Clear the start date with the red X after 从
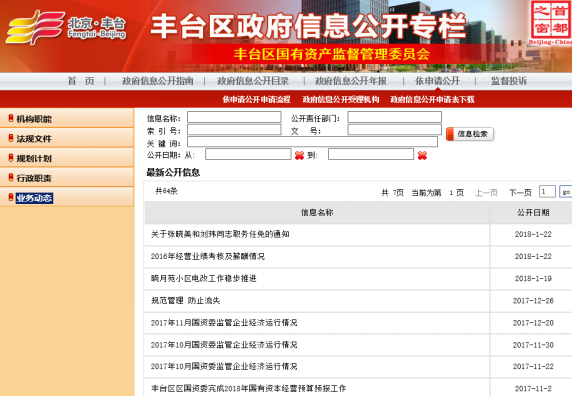This screenshot has width=572, height=396. 299,155
